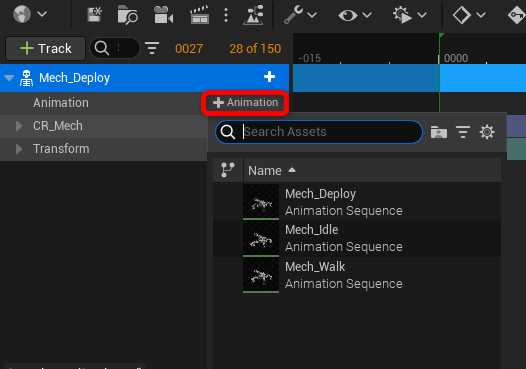Click the revision control branch column icon

(x=228, y=170)
